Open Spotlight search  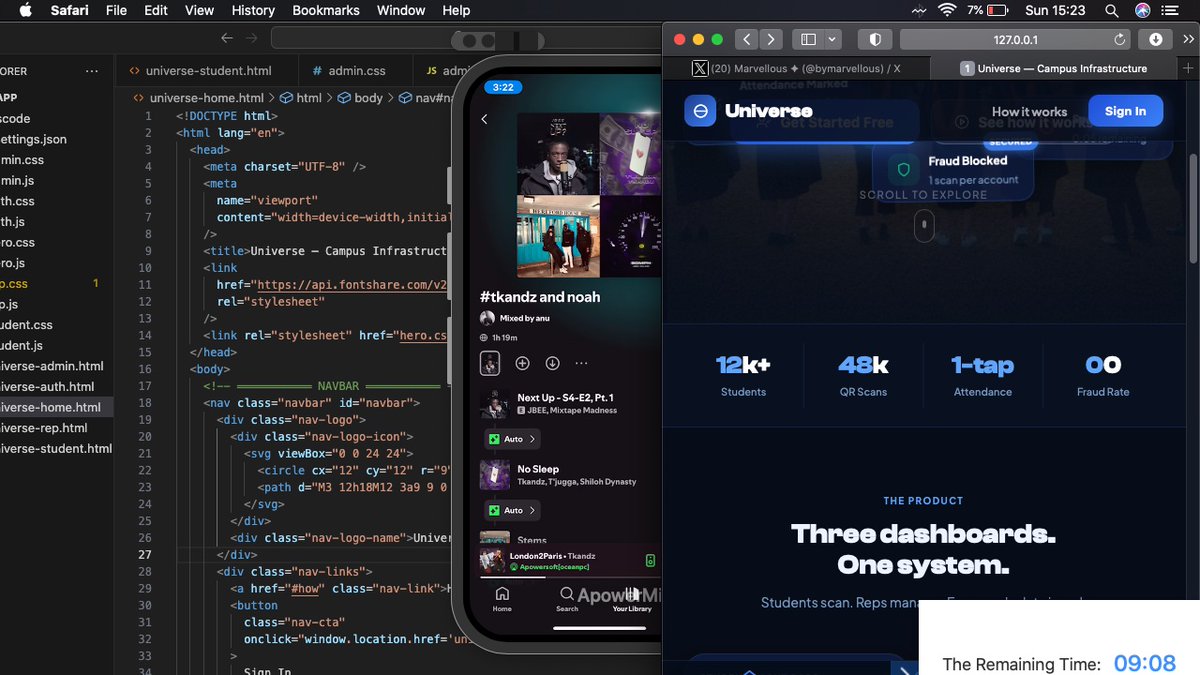[1111, 10]
